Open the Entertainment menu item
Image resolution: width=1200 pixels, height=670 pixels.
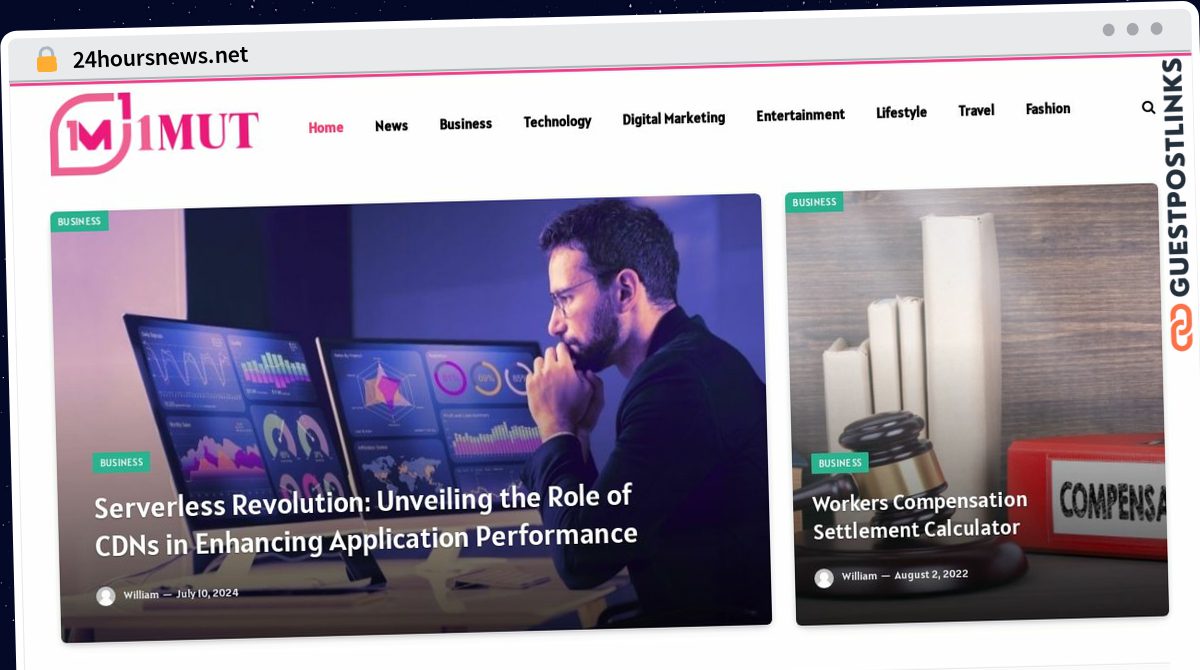[800, 115]
